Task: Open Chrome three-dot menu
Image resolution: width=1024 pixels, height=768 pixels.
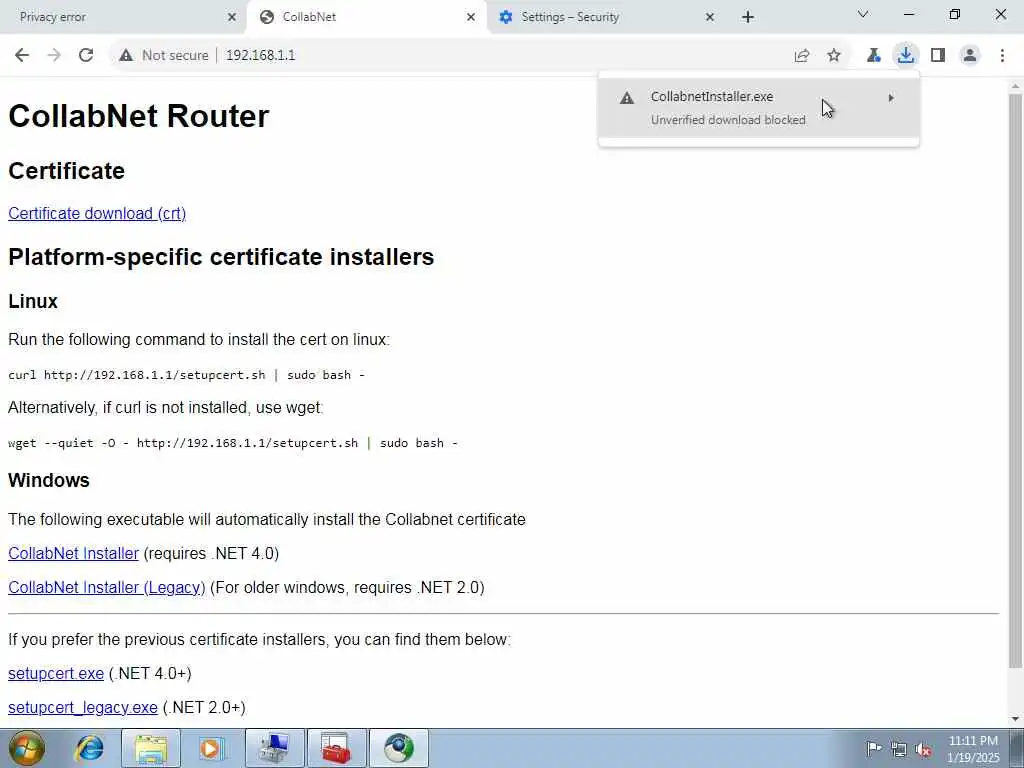Action: tap(1002, 56)
